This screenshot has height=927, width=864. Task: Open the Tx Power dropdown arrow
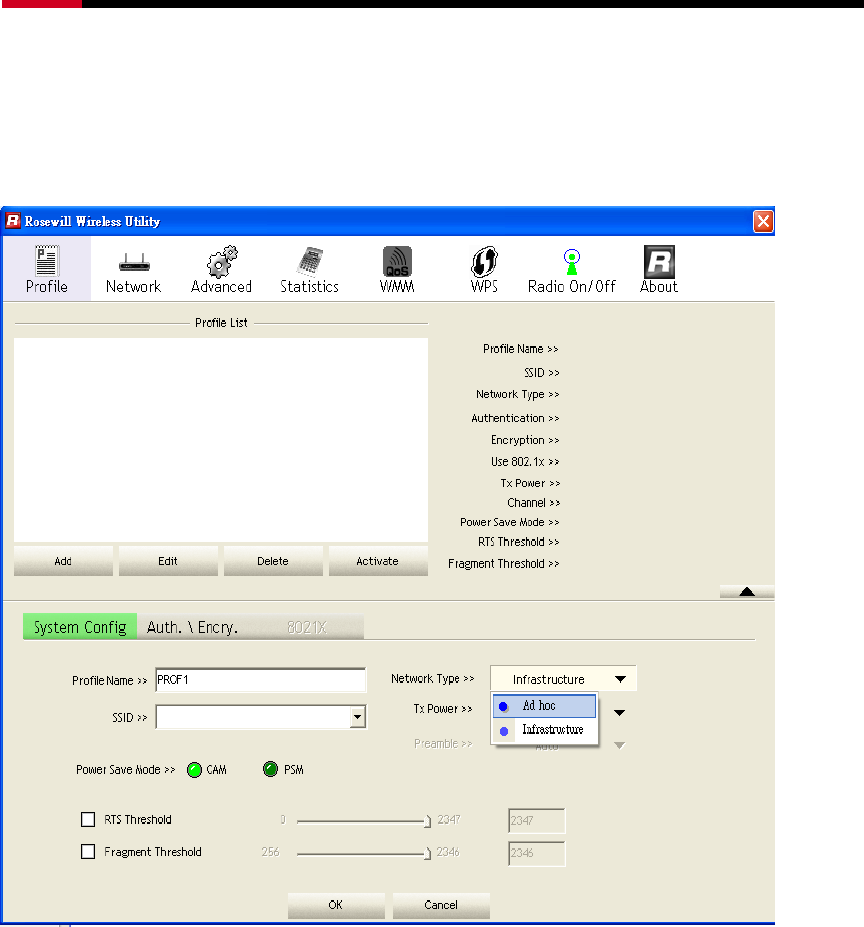pyautogui.click(x=619, y=712)
